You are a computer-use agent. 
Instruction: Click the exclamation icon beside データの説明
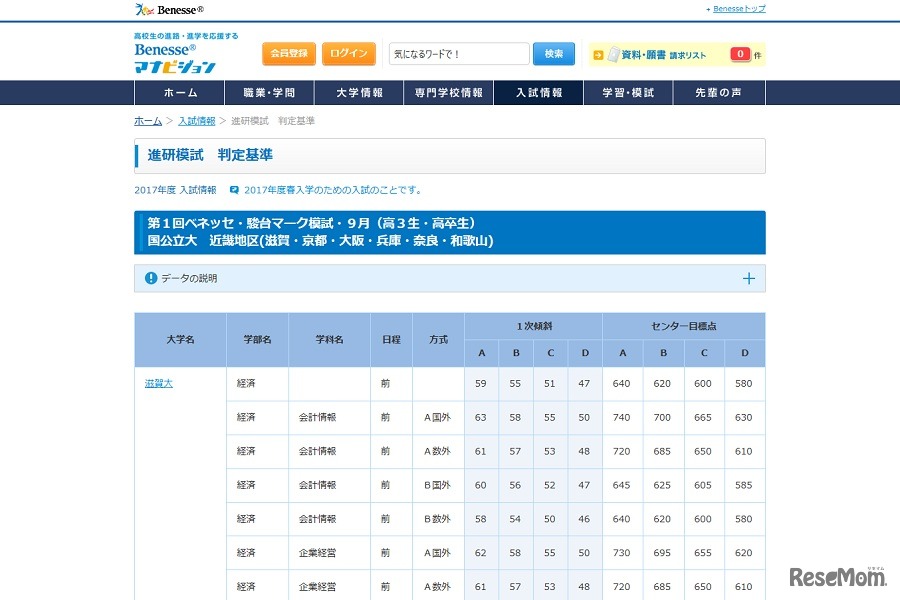150,279
